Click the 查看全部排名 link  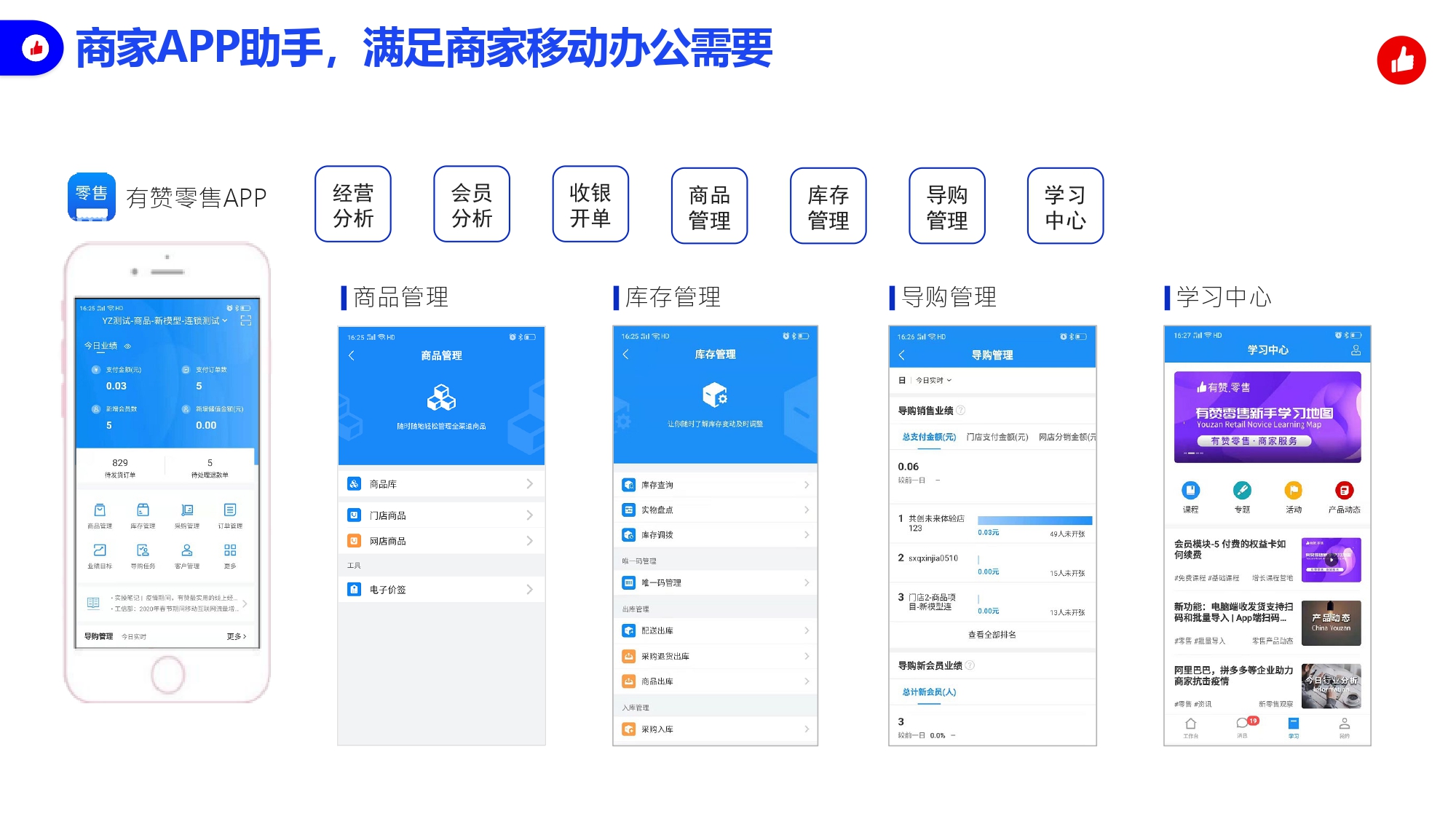(992, 635)
